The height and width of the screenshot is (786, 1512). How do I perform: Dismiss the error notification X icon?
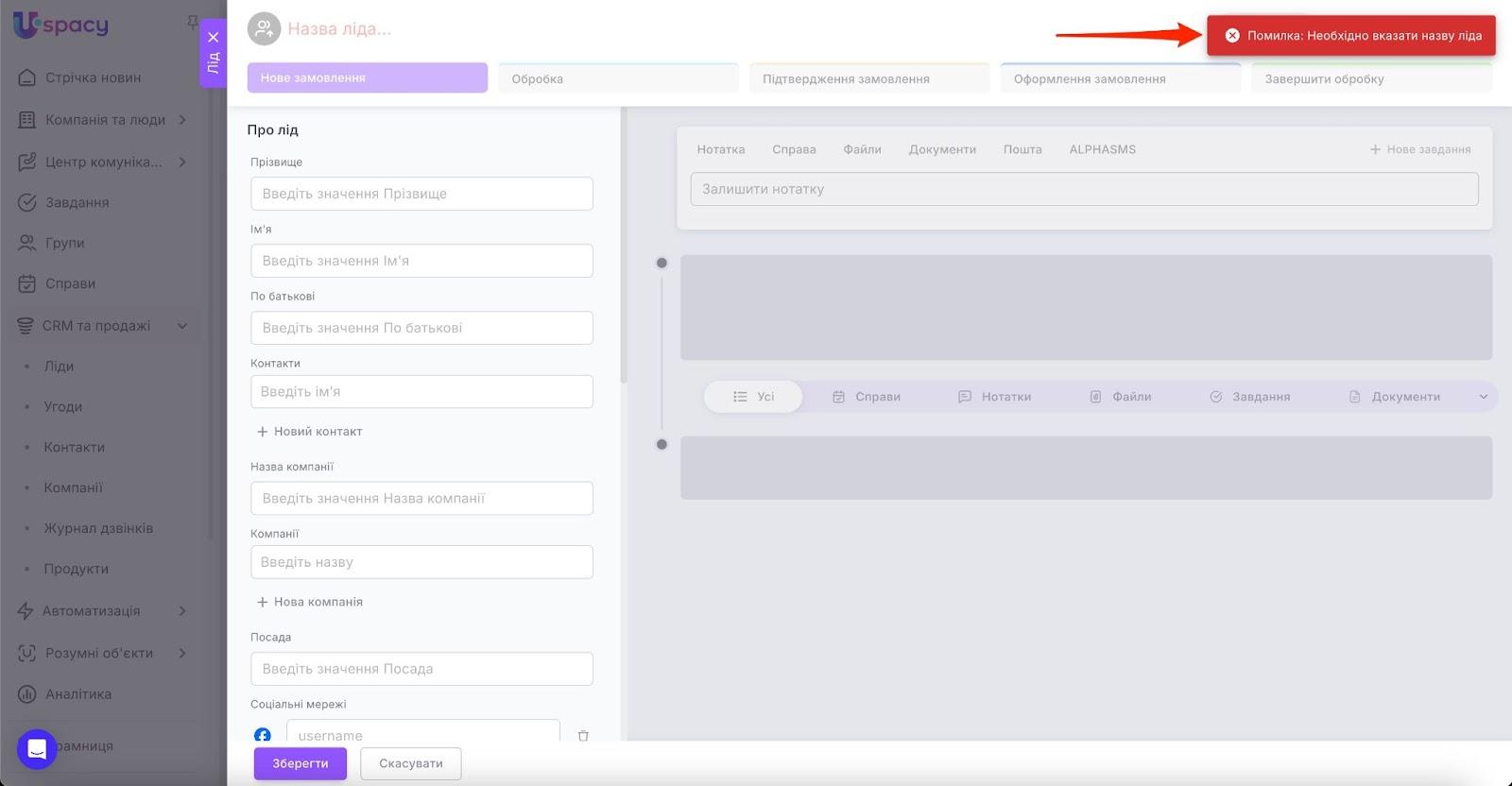coord(1232,36)
